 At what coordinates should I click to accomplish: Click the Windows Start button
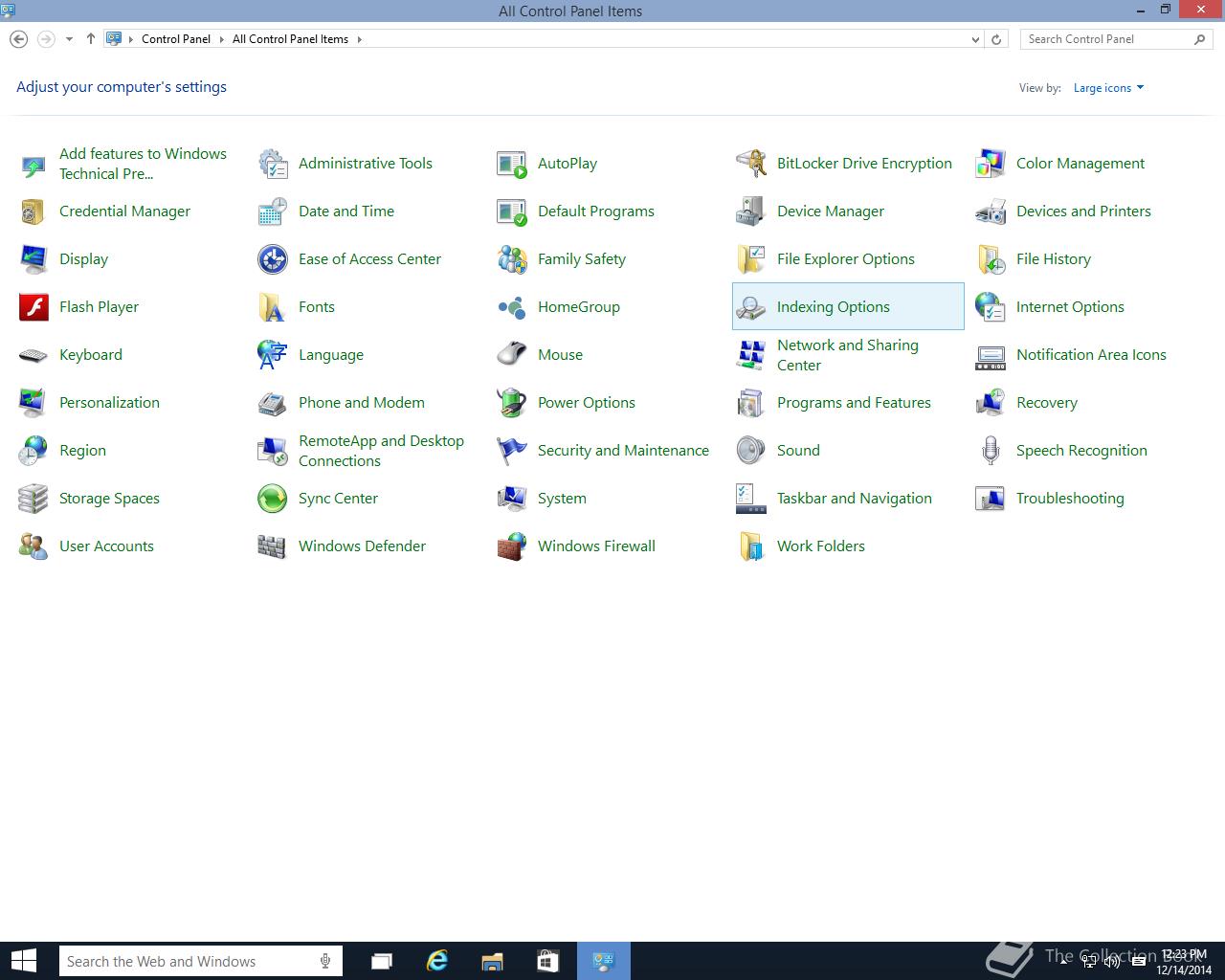coord(24,961)
